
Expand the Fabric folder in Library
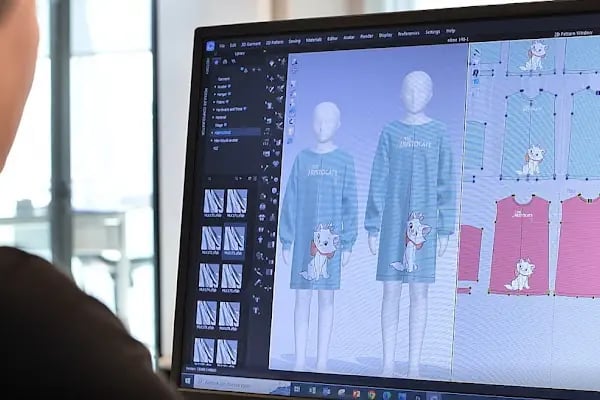215,102
